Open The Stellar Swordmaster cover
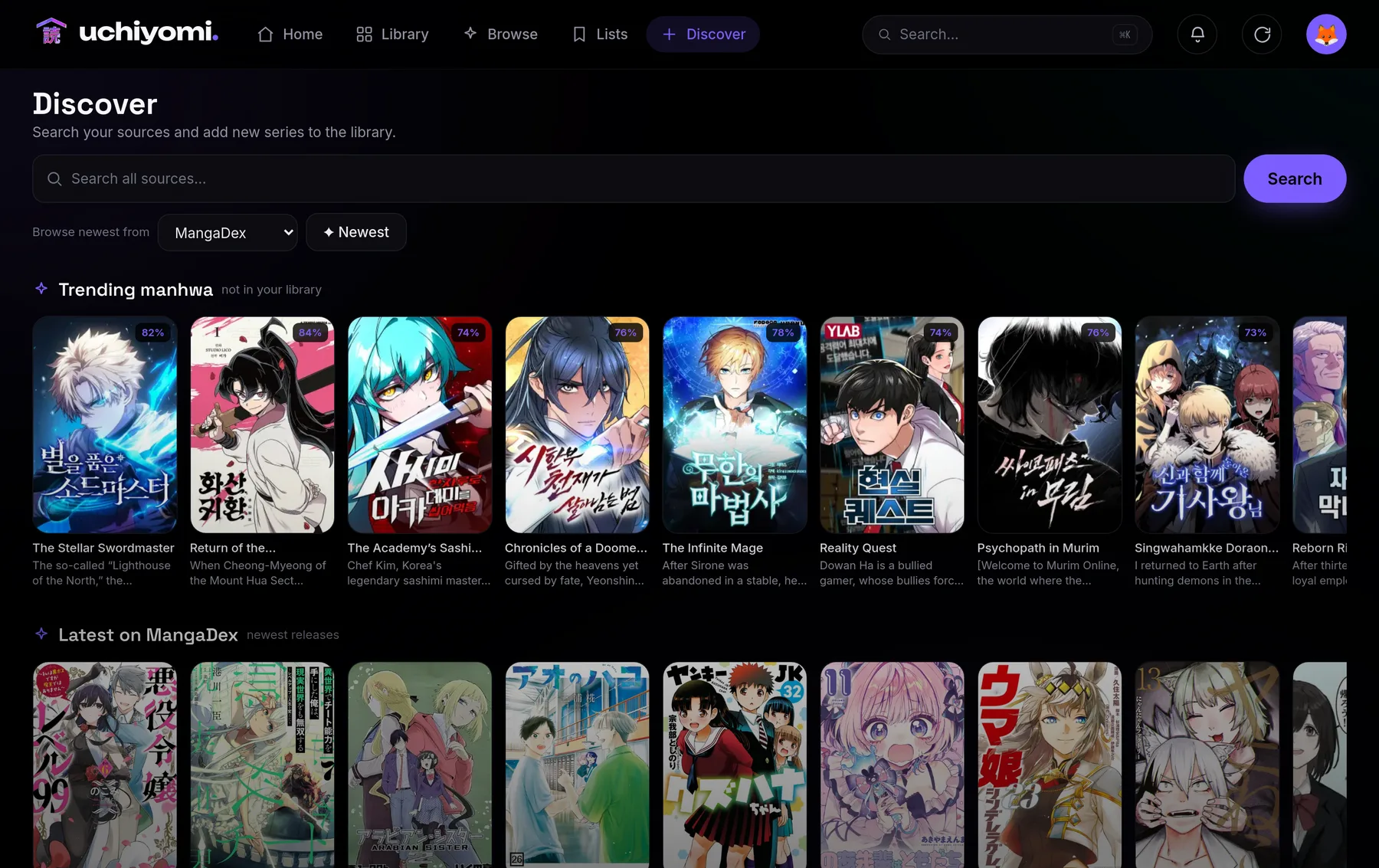The image size is (1379, 868). click(x=105, y=425)
